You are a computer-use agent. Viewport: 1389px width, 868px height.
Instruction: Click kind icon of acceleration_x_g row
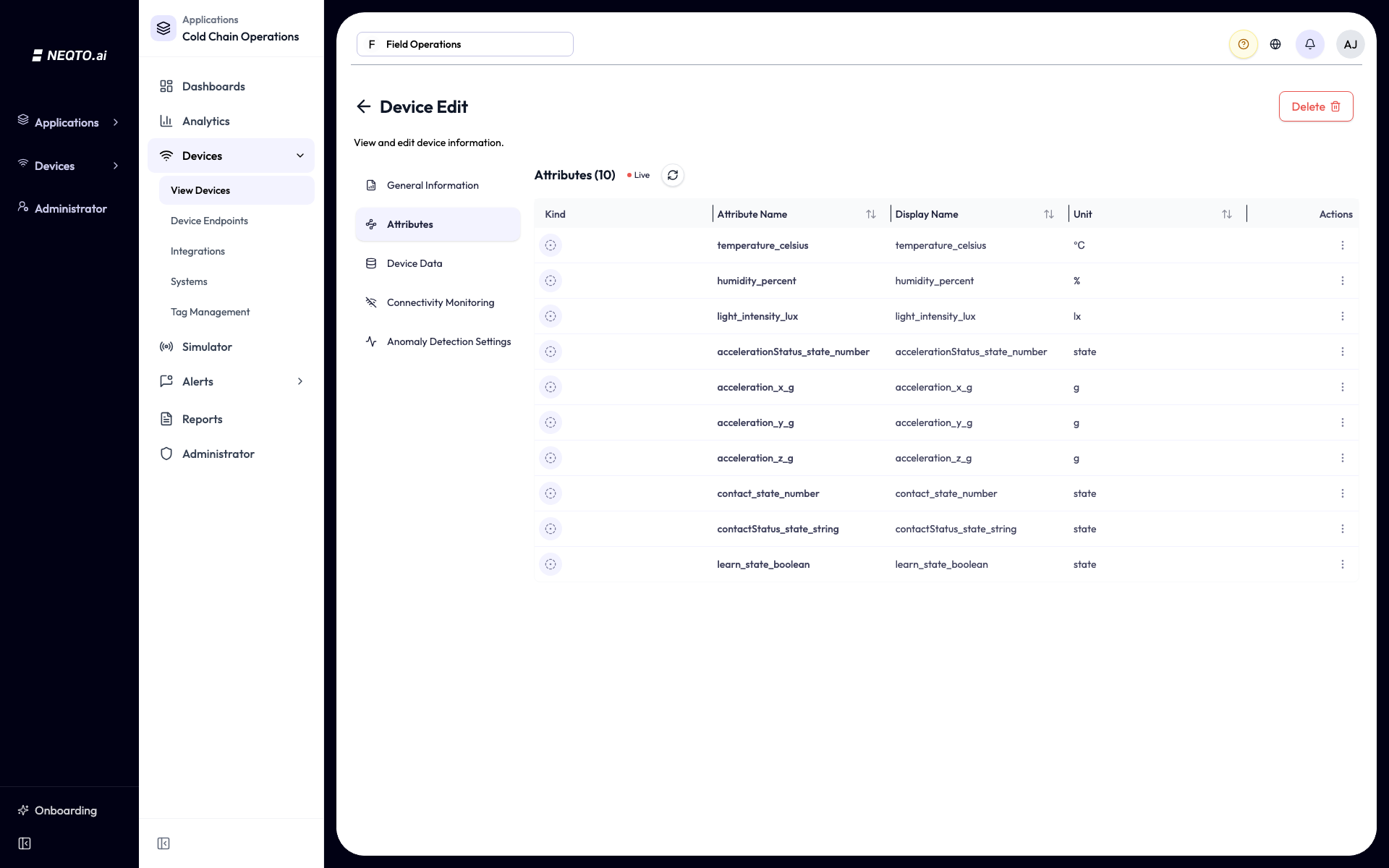pos(551,387)
